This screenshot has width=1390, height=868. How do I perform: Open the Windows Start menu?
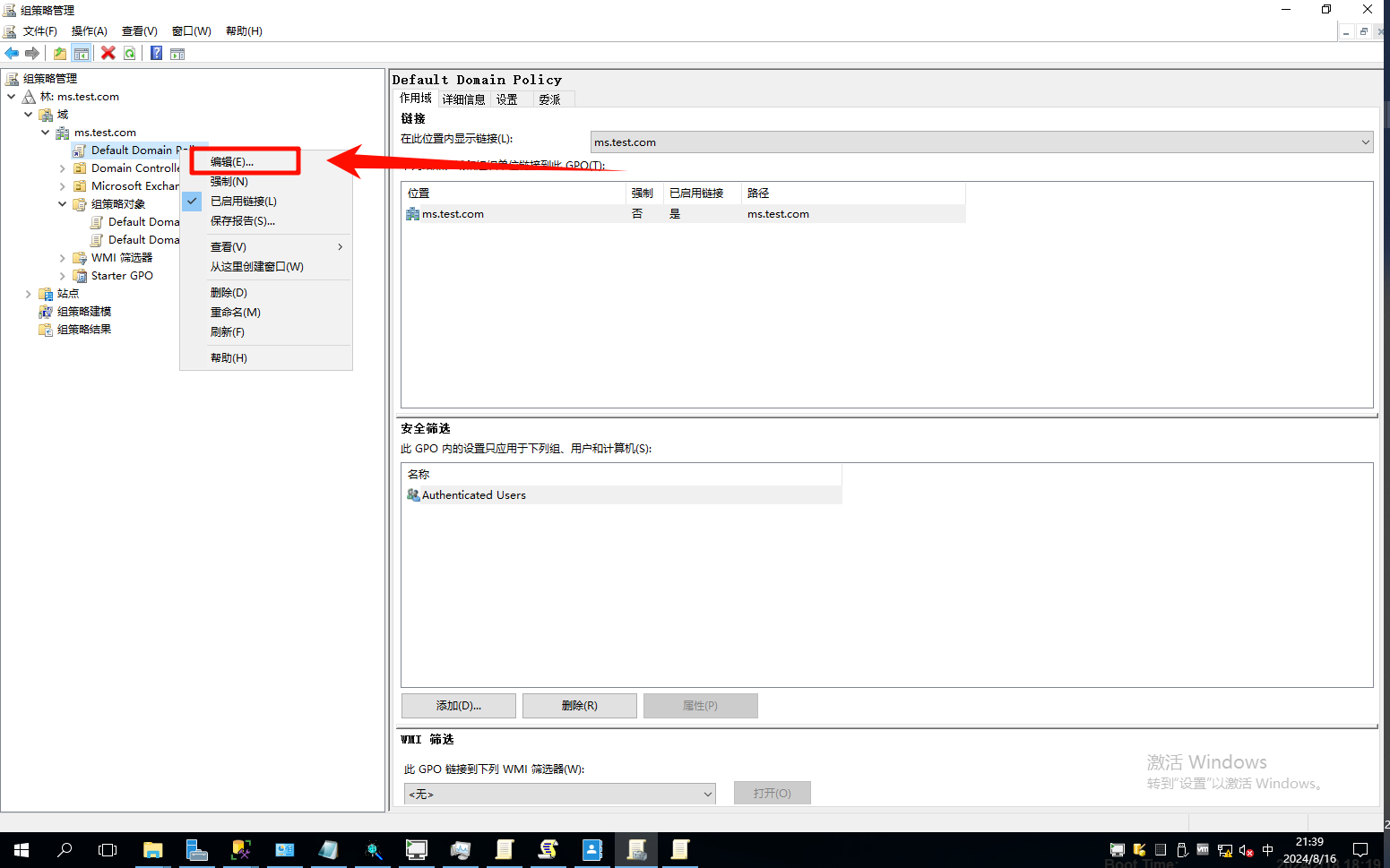coord(22,850)
